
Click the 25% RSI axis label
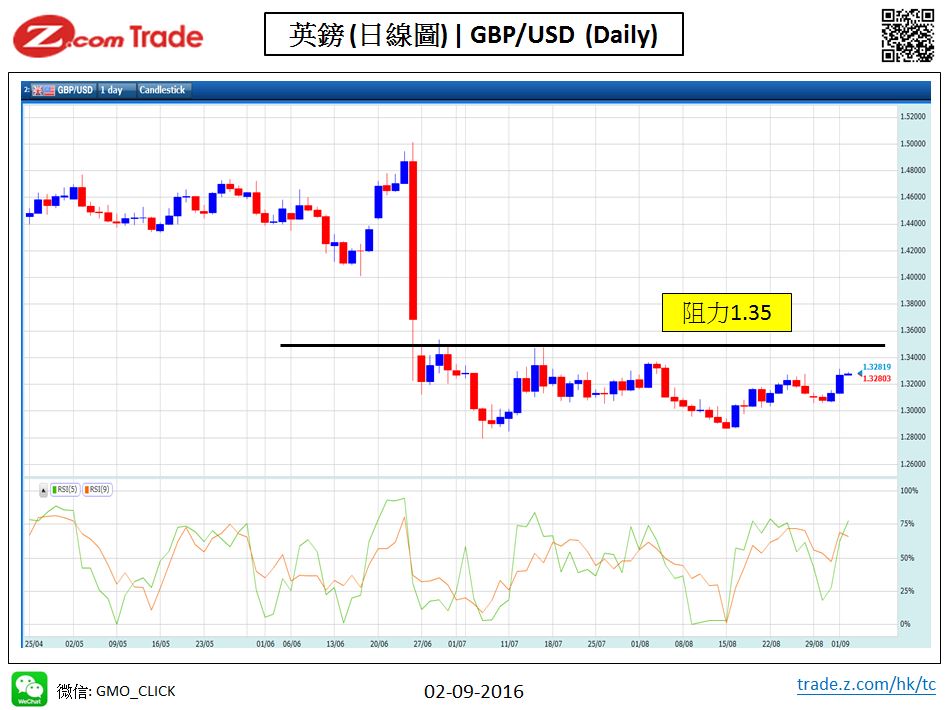[x=907, y=591]
